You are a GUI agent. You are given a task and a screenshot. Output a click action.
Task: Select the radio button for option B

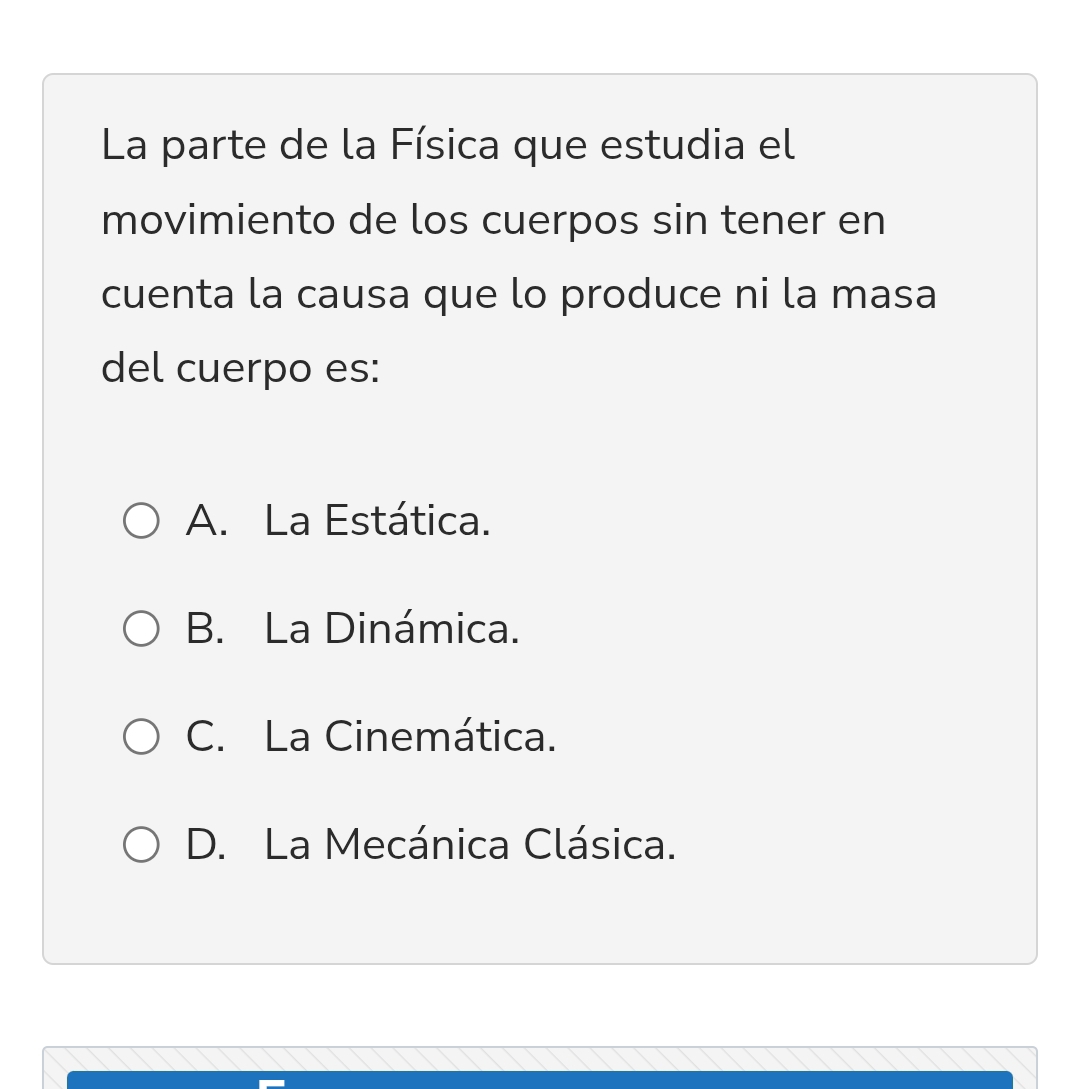click(x=141, y=629)
